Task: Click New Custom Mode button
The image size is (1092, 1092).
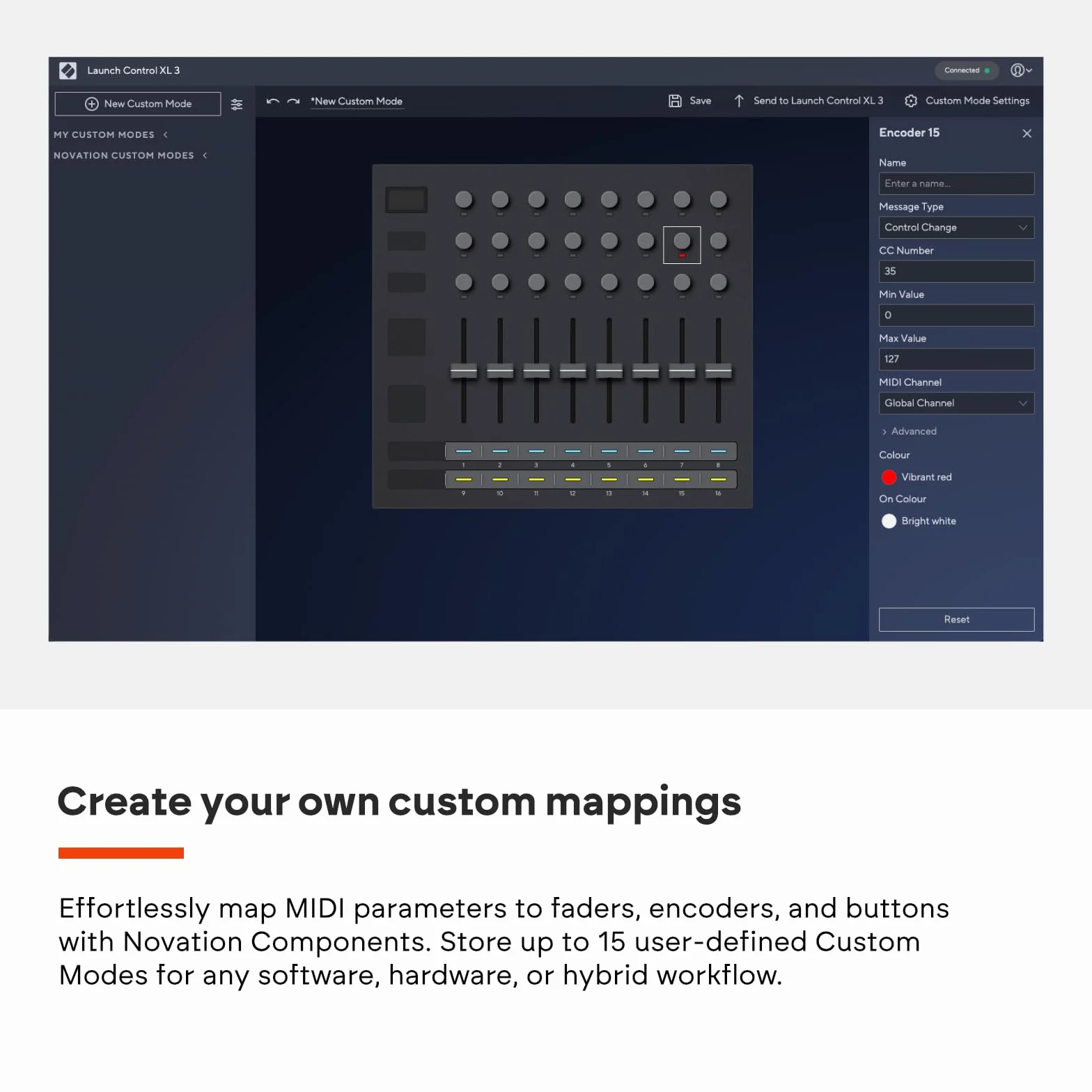Action: click(138, 104)
